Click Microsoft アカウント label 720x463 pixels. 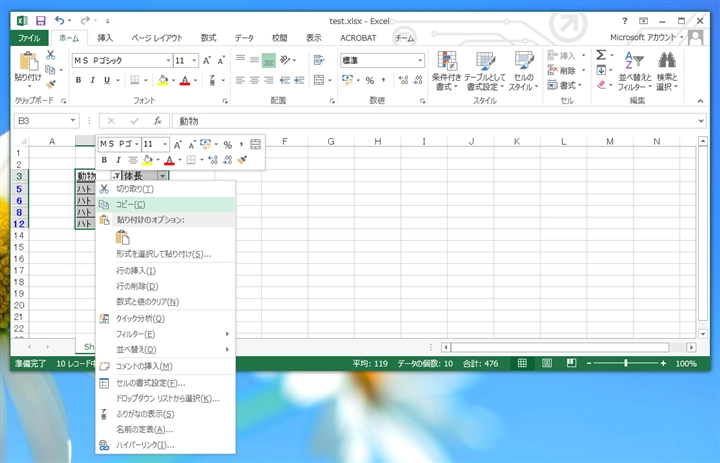[x=643, y=38]
